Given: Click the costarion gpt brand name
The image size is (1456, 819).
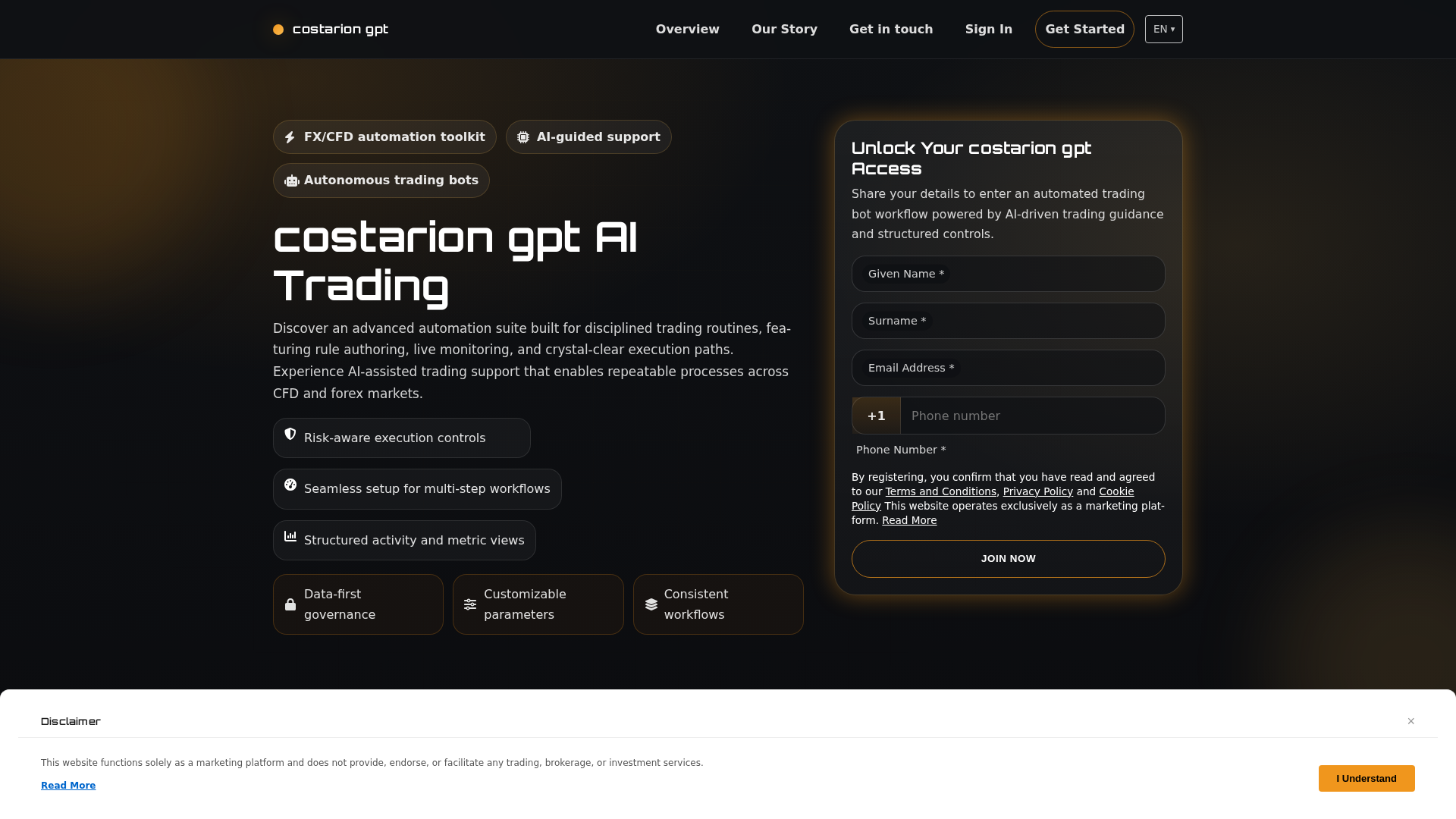Looking at the screenshot, I should [340, 30].
